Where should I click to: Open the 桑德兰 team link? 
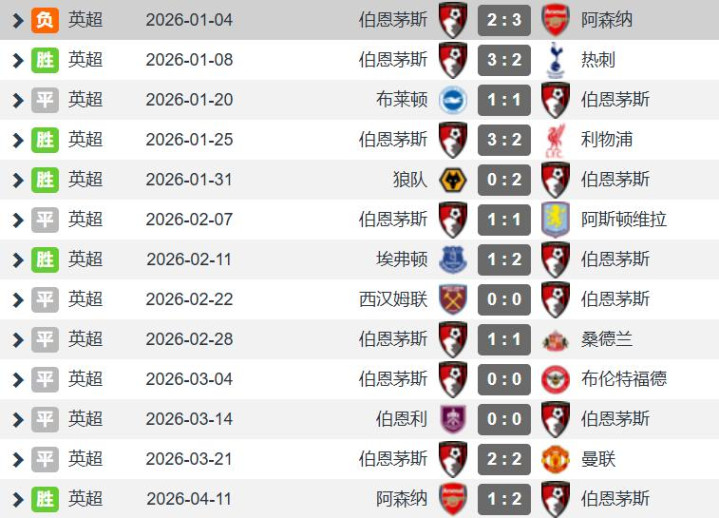click(607, 339)
